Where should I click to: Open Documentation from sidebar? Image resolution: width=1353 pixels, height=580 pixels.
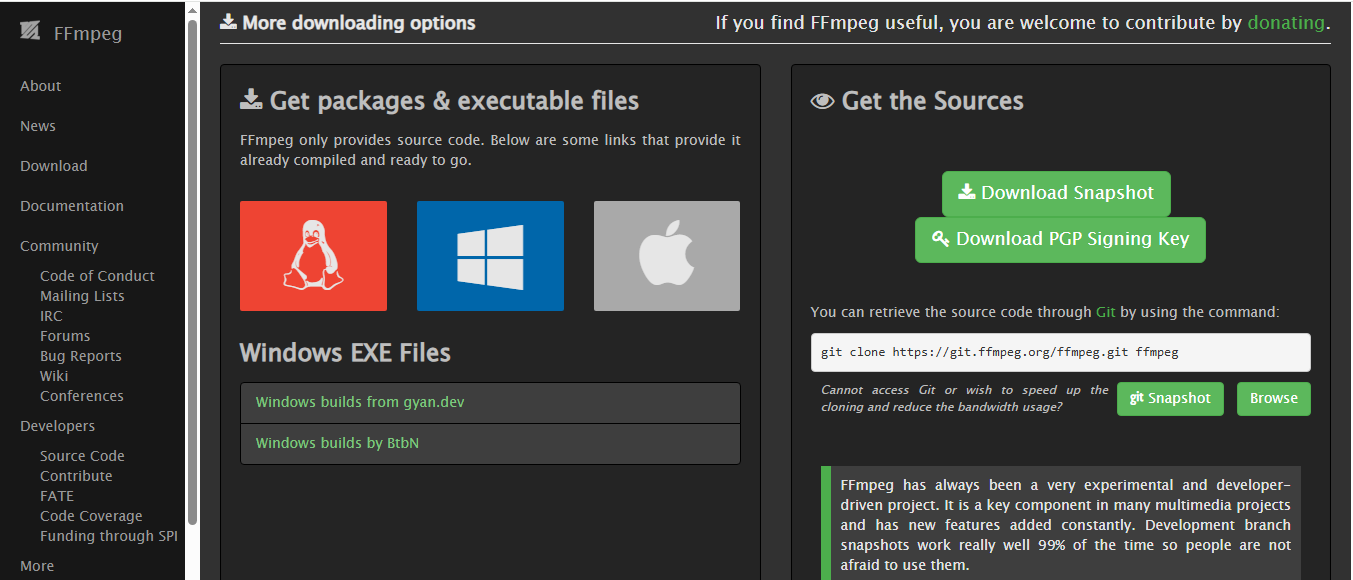point(72,206)
